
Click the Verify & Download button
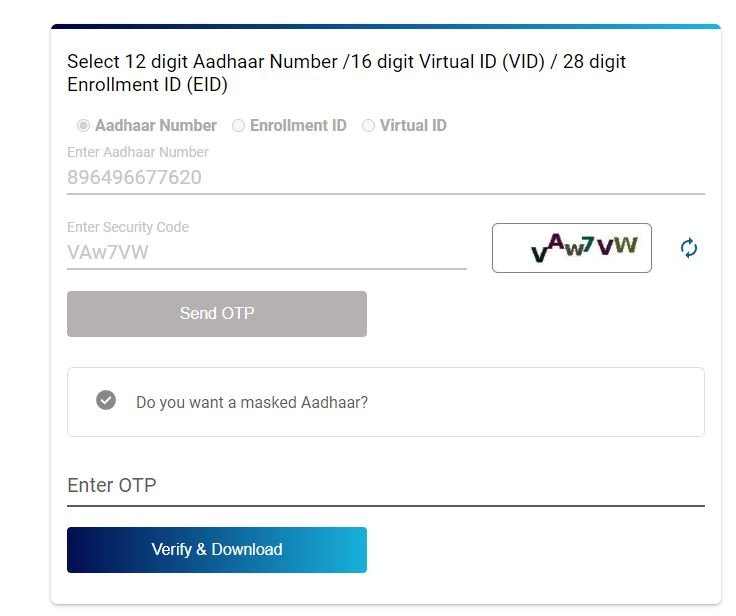click(217, 550)
